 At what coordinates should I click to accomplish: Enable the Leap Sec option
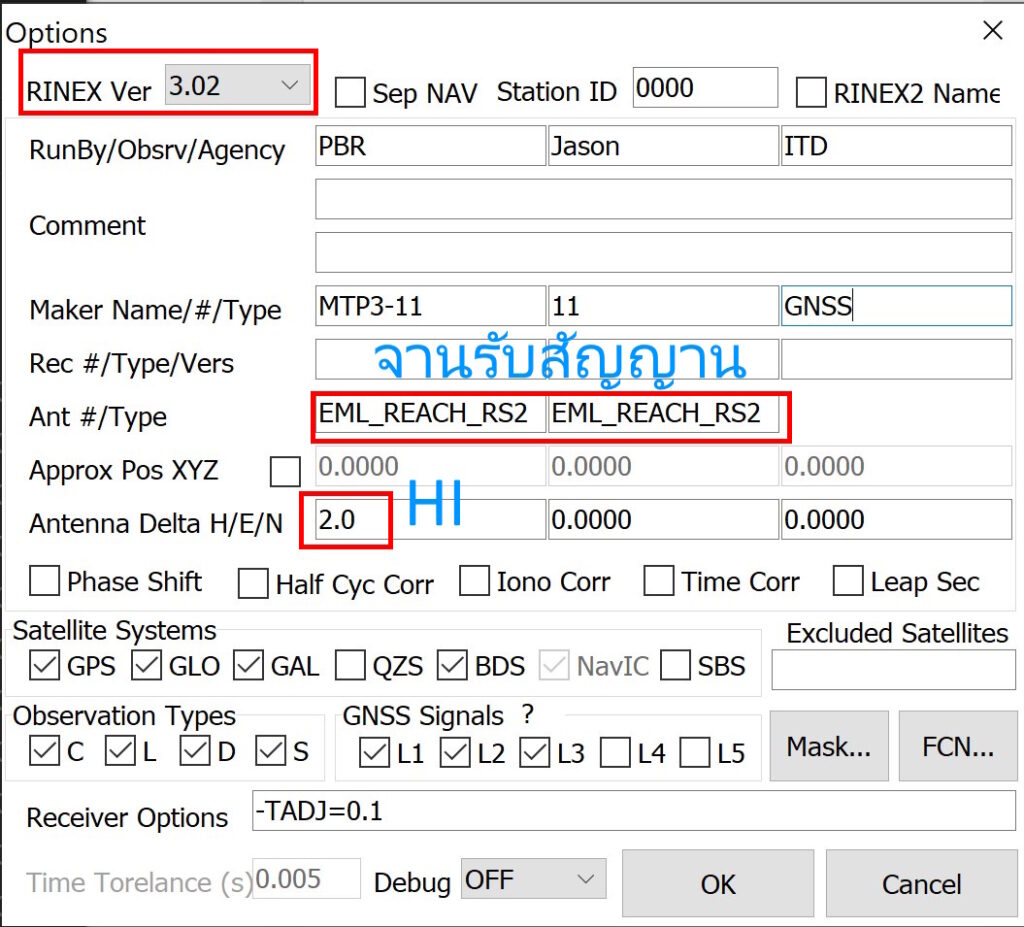point(847,581)
